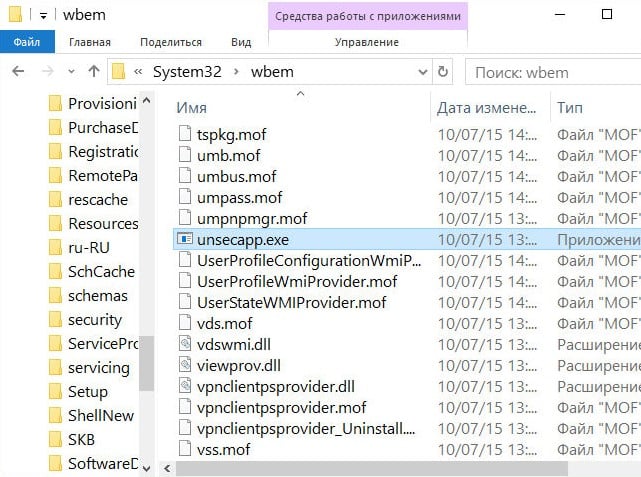
Task: Click the vpnclientpsprovider.mof file icon
Action: [x=185, y=407]
